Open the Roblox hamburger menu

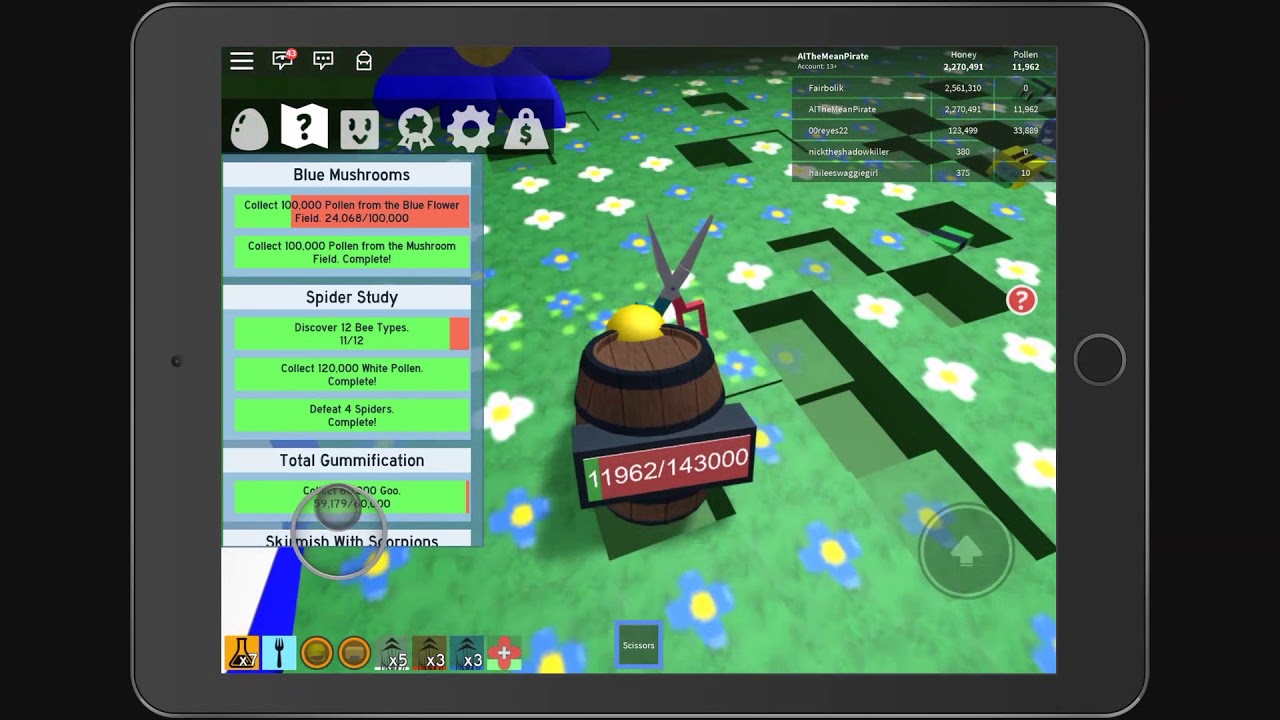coord(241,61)
